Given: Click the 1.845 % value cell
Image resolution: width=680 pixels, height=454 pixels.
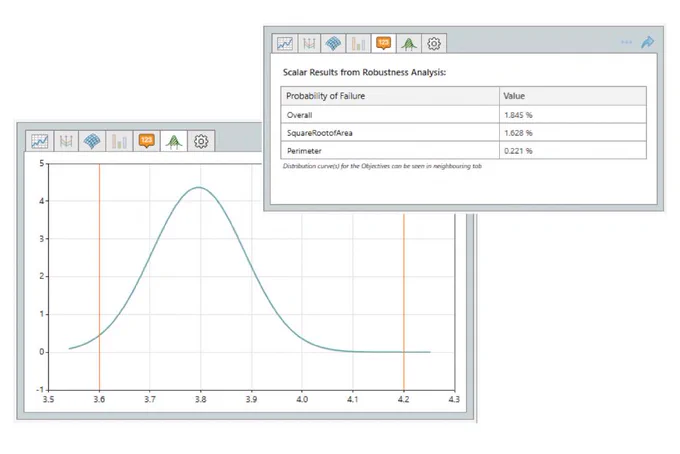Looking at the screenshot, I should pos(573,115).
